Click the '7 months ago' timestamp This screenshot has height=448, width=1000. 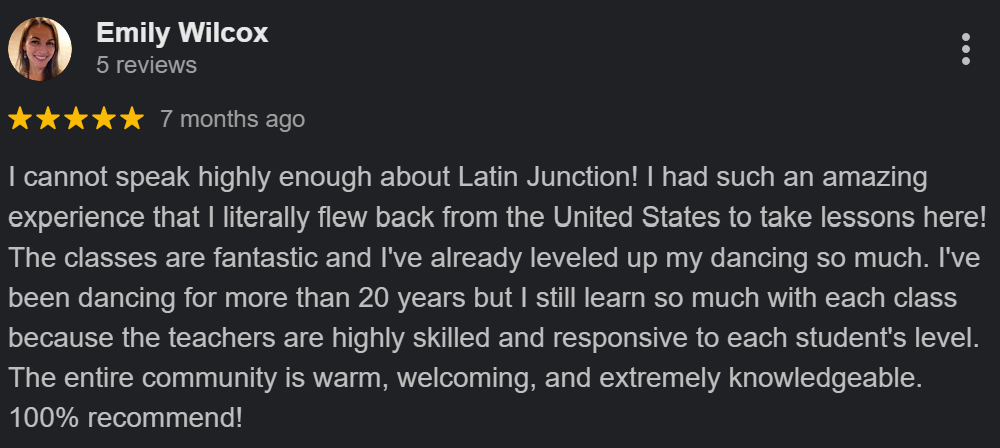click(233, 119)
